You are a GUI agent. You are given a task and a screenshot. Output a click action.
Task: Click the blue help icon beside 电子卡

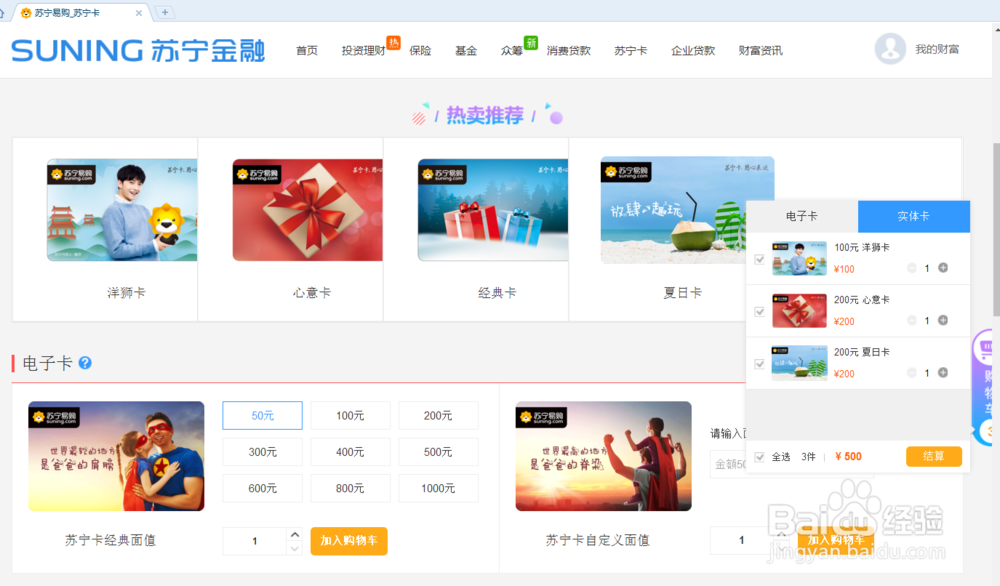[85, 363]
